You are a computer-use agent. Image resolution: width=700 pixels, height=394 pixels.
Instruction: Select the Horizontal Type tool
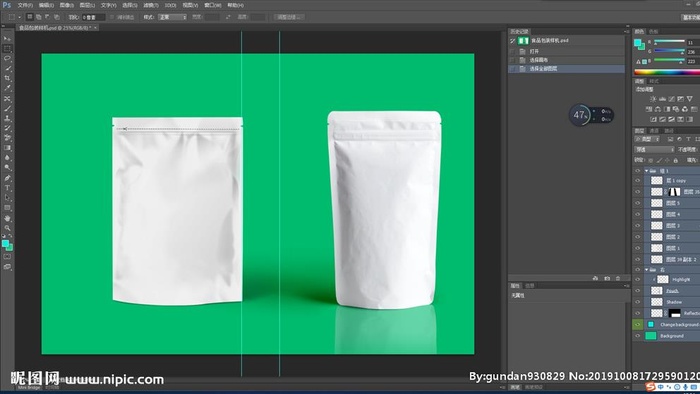tap(7, 188)
